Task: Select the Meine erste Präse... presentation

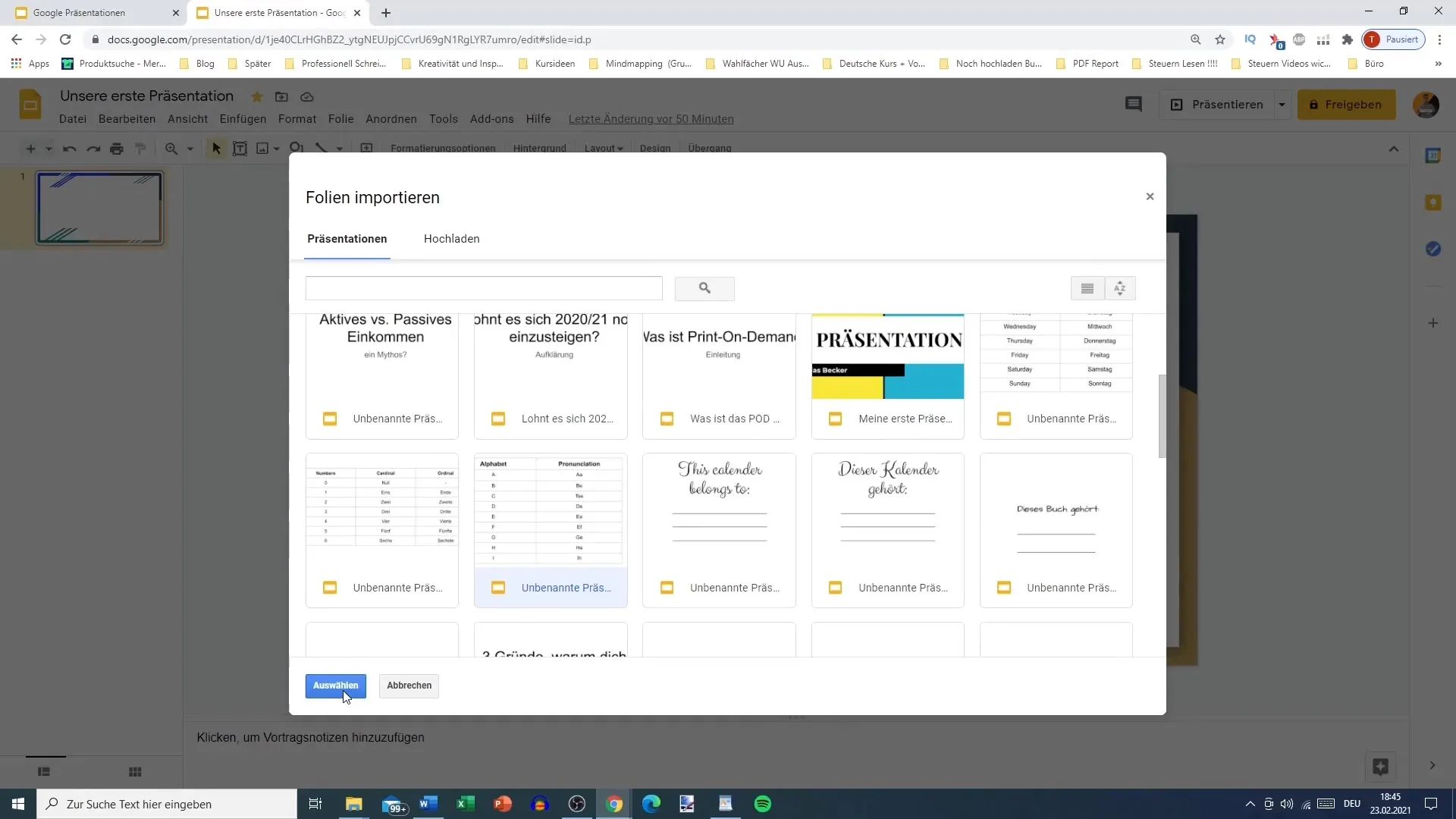Action: pos(887,376)
